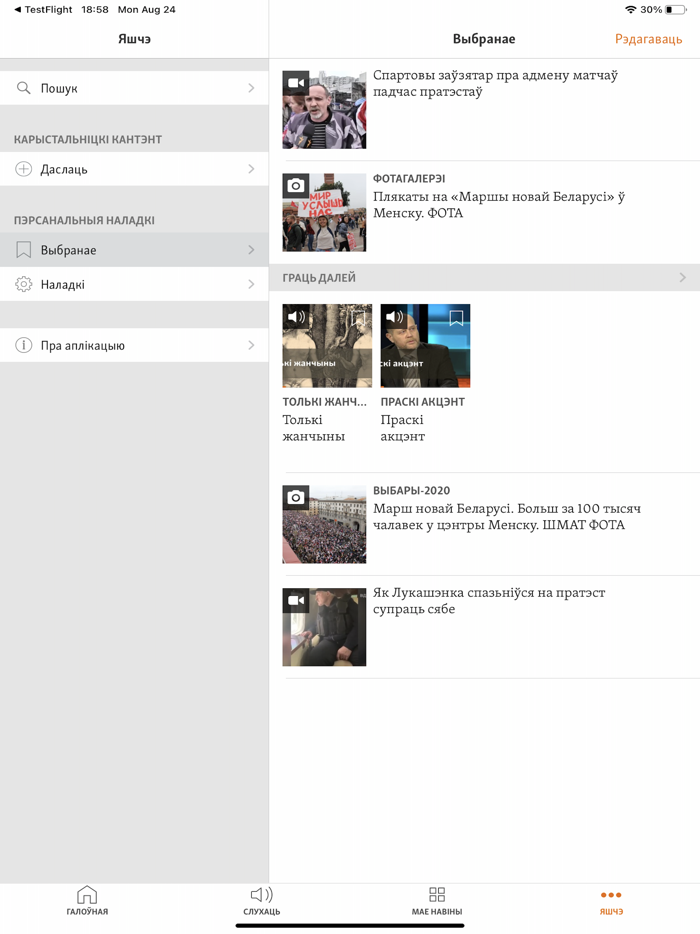Image resolution: width=700 pixels, height=934 pixels.
Task: Click video camera badge on Спартовы заўзятар thumbnail
Action: [x=295, y=83]
